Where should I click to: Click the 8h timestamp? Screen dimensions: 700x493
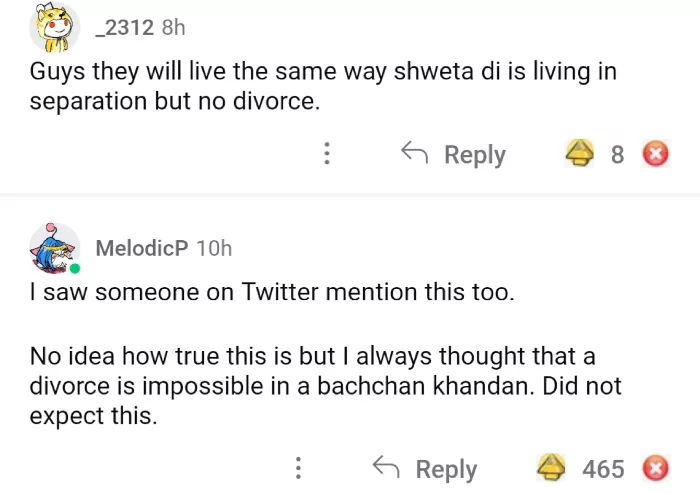(x=173, y=28)
